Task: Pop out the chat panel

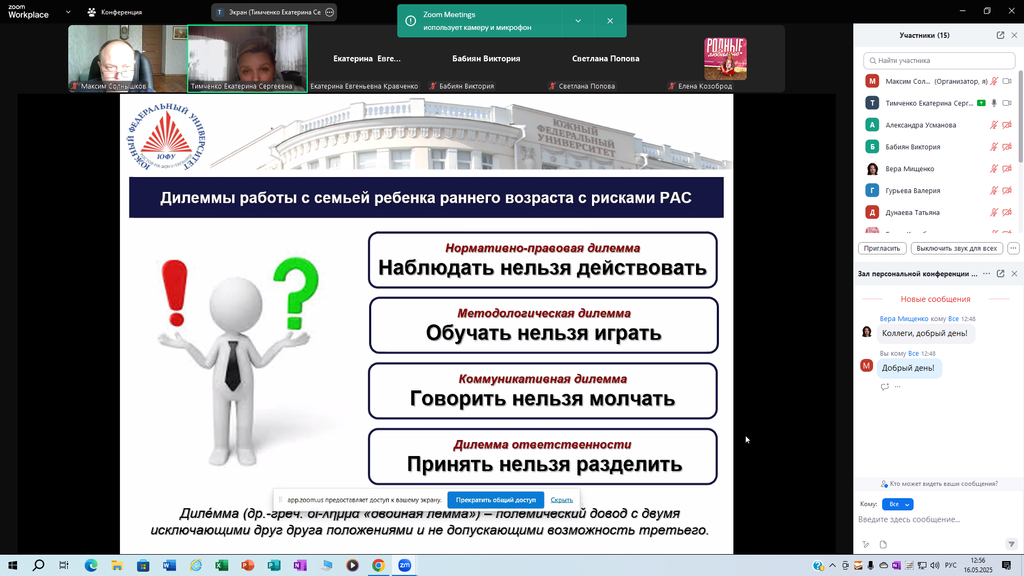Action: [x=1000, y=273]
